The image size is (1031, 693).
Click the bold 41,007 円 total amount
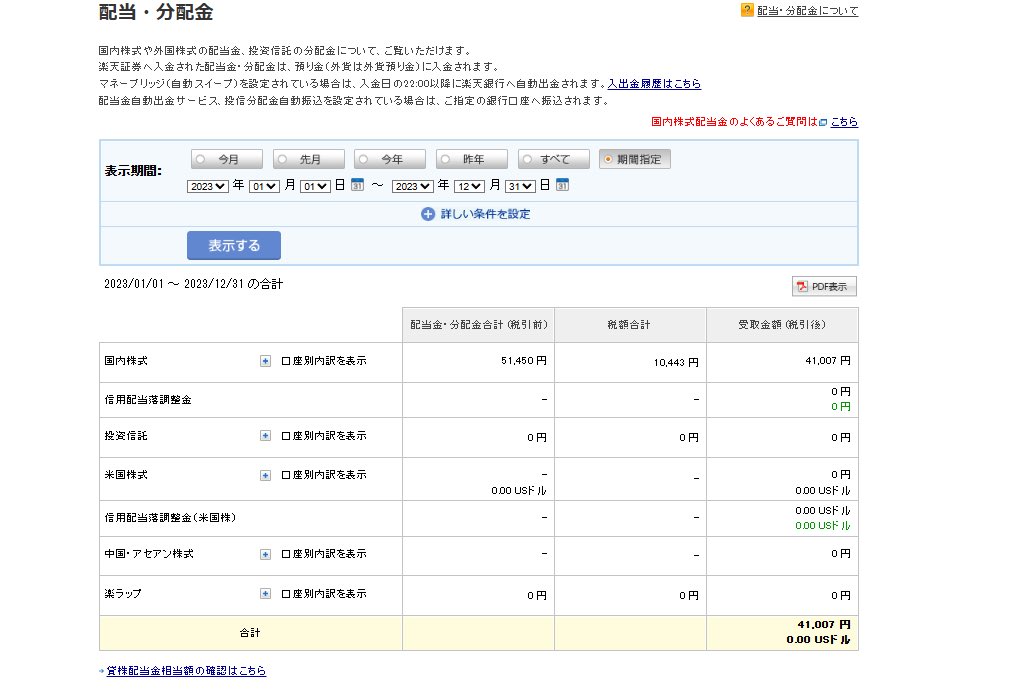[x=824, y=625]
